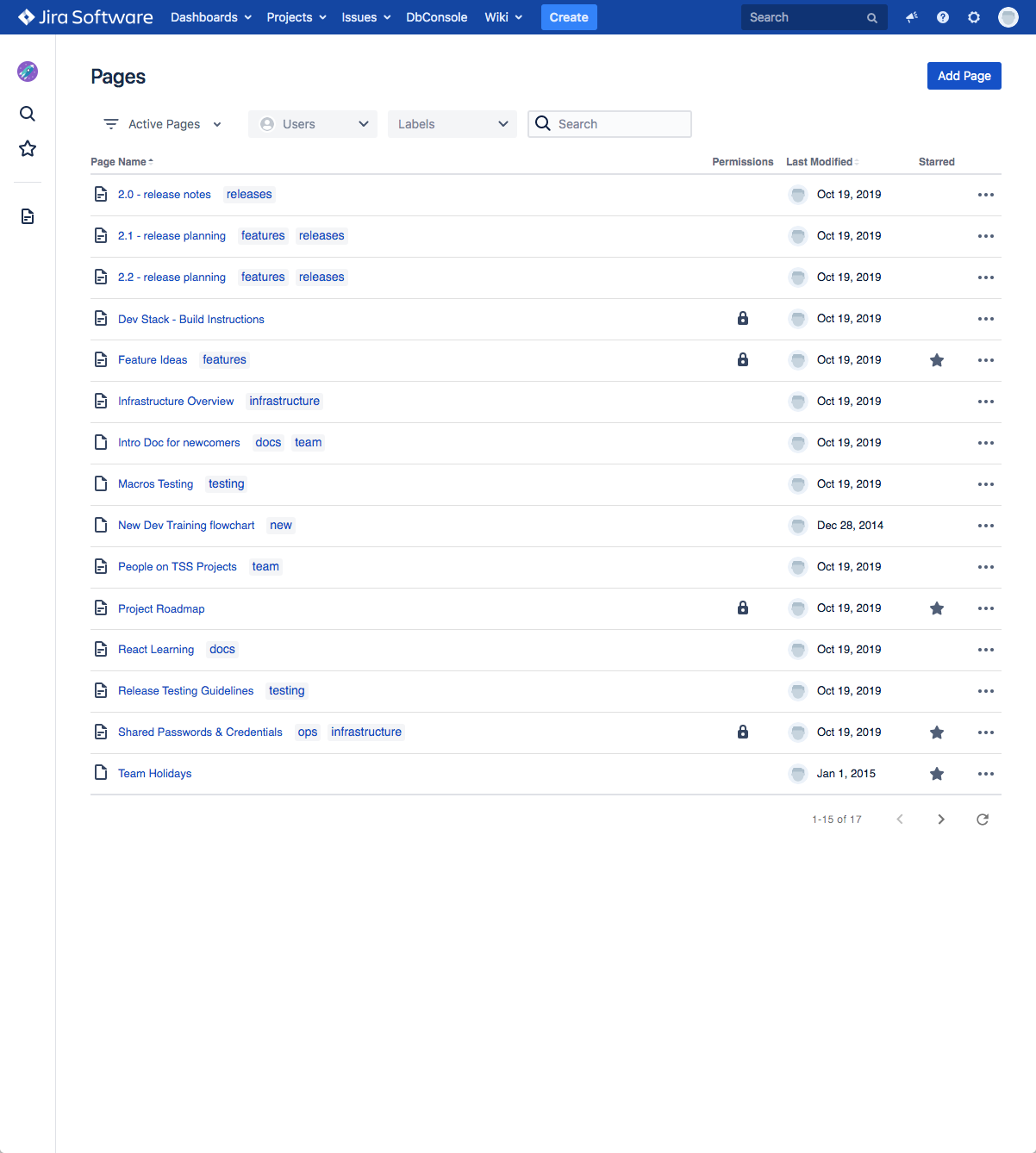Go to next page of results
This screenshot has height=1153, width=1036.
tap(940, 820)
